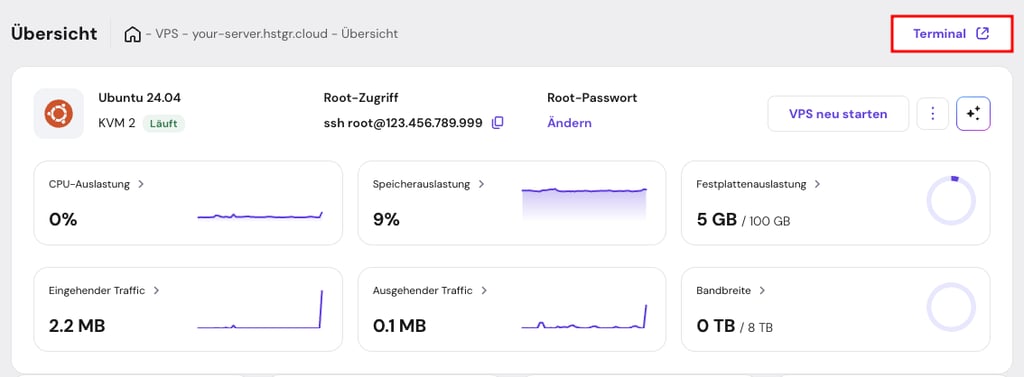Copy the ssh root access command
The width and height of the screenshot is (1024, 377).
[x=498, y=123]
